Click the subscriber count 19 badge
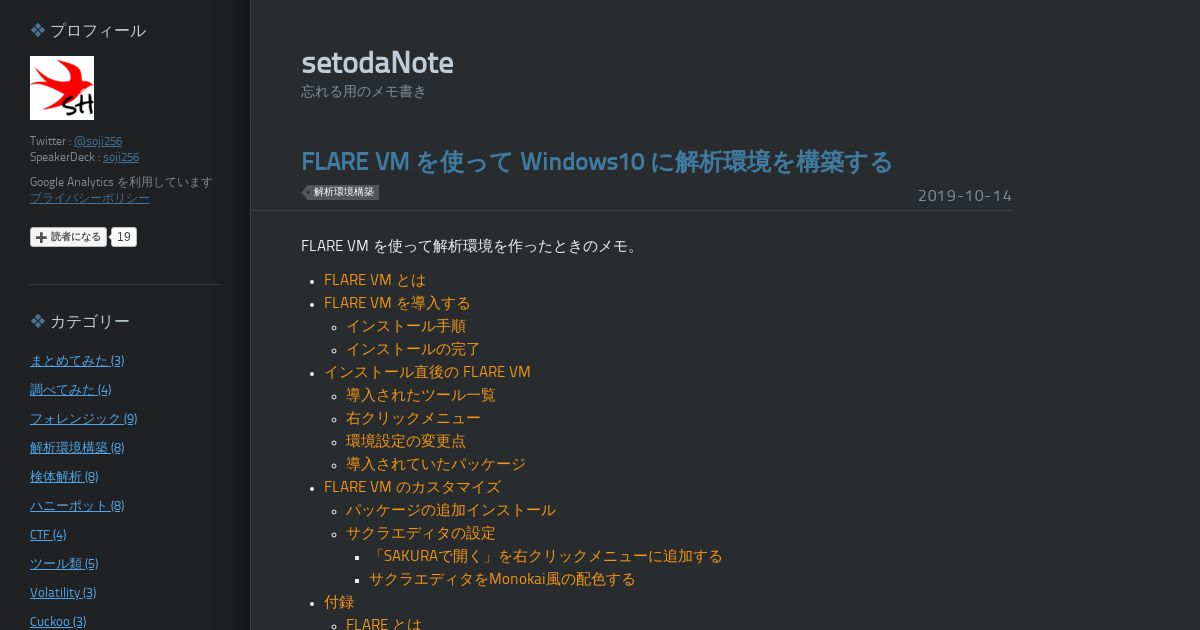Screen dimensions: 1200x630 [123, 237]
